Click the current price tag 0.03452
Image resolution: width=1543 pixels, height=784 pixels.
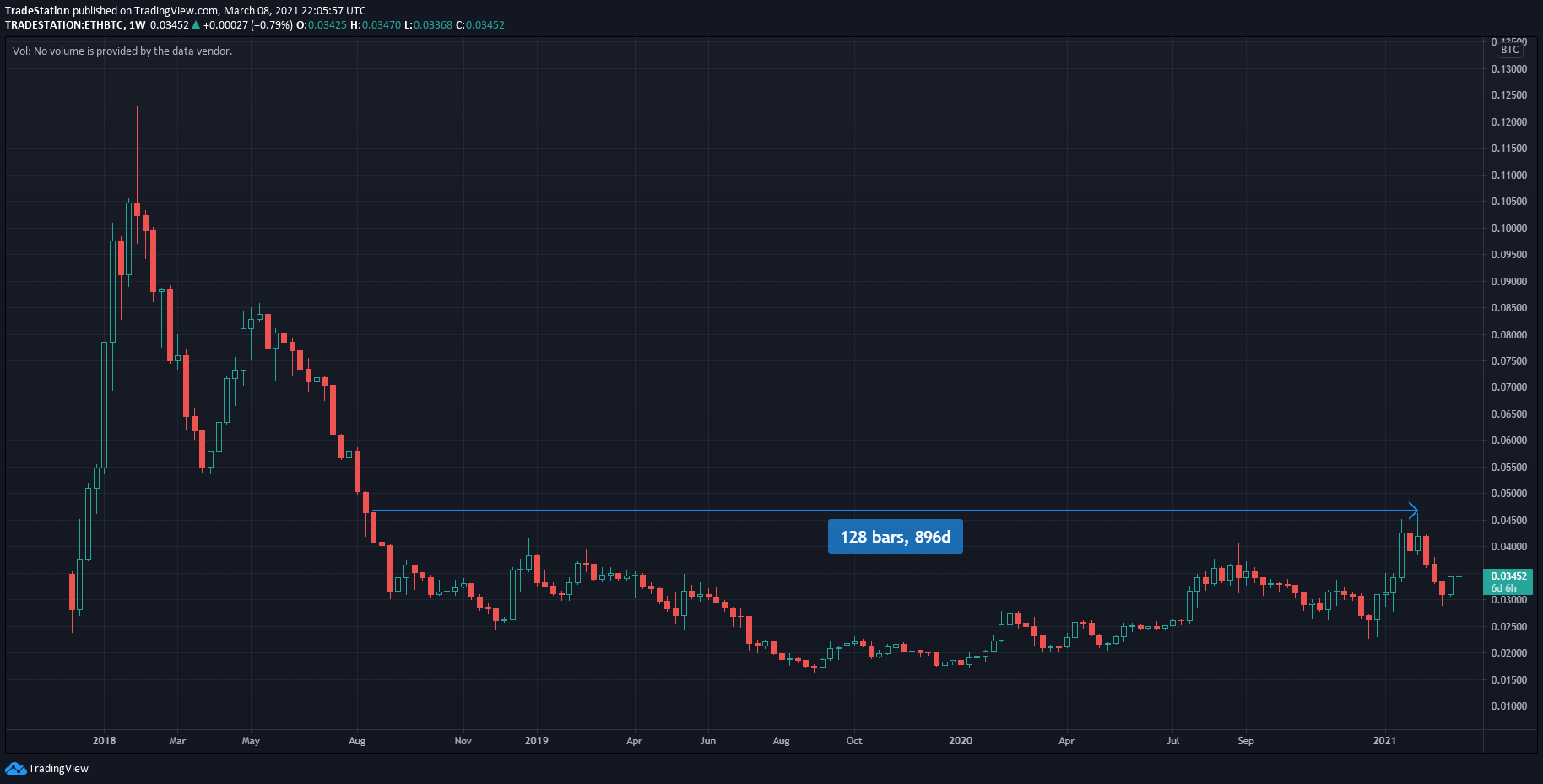coord(1508,576)
